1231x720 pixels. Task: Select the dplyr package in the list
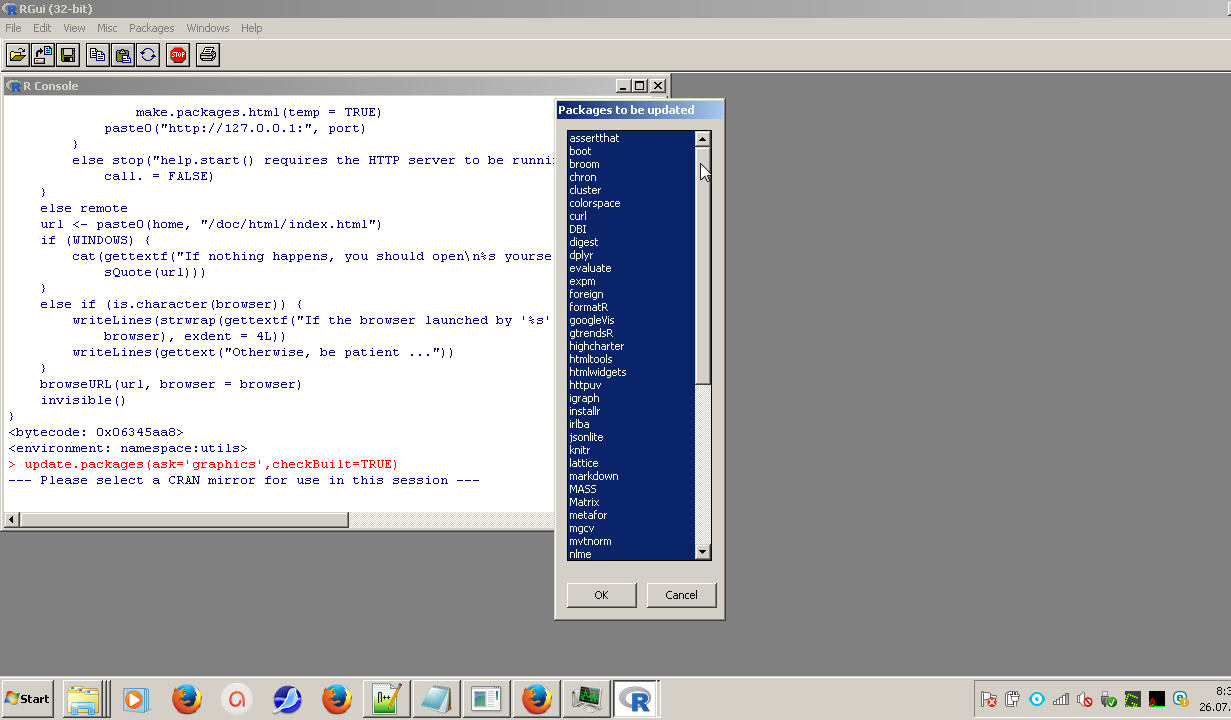[581, 255]
